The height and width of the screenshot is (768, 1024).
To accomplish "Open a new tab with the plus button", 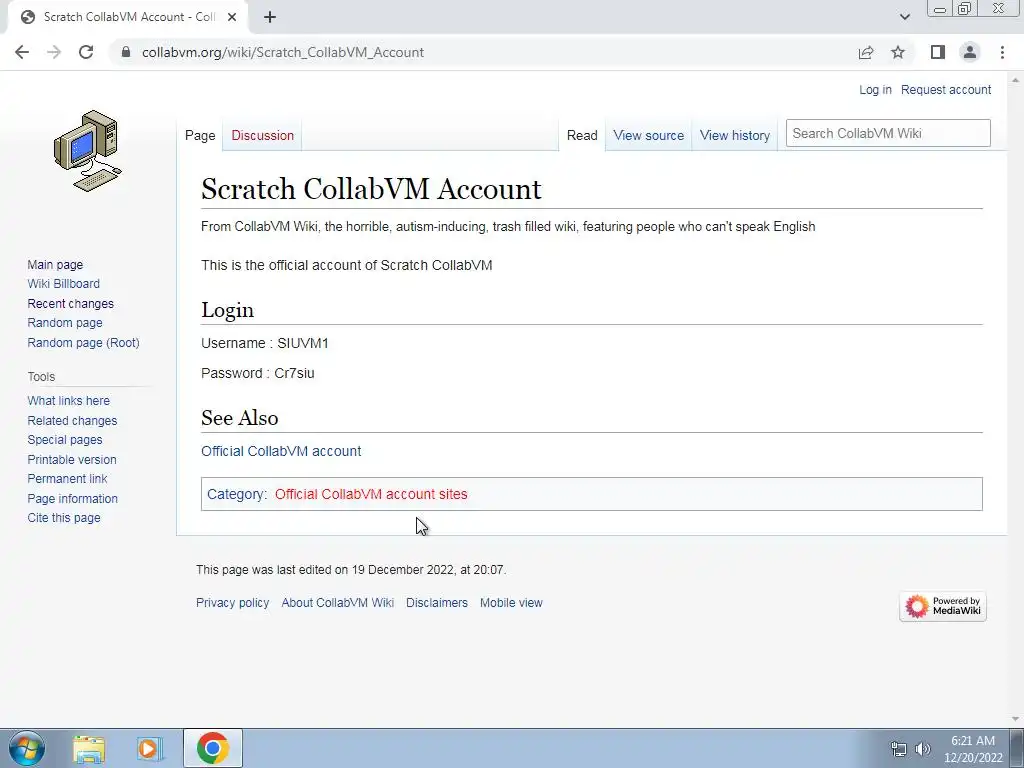I will pyautogui.click(x=270, y=17).
